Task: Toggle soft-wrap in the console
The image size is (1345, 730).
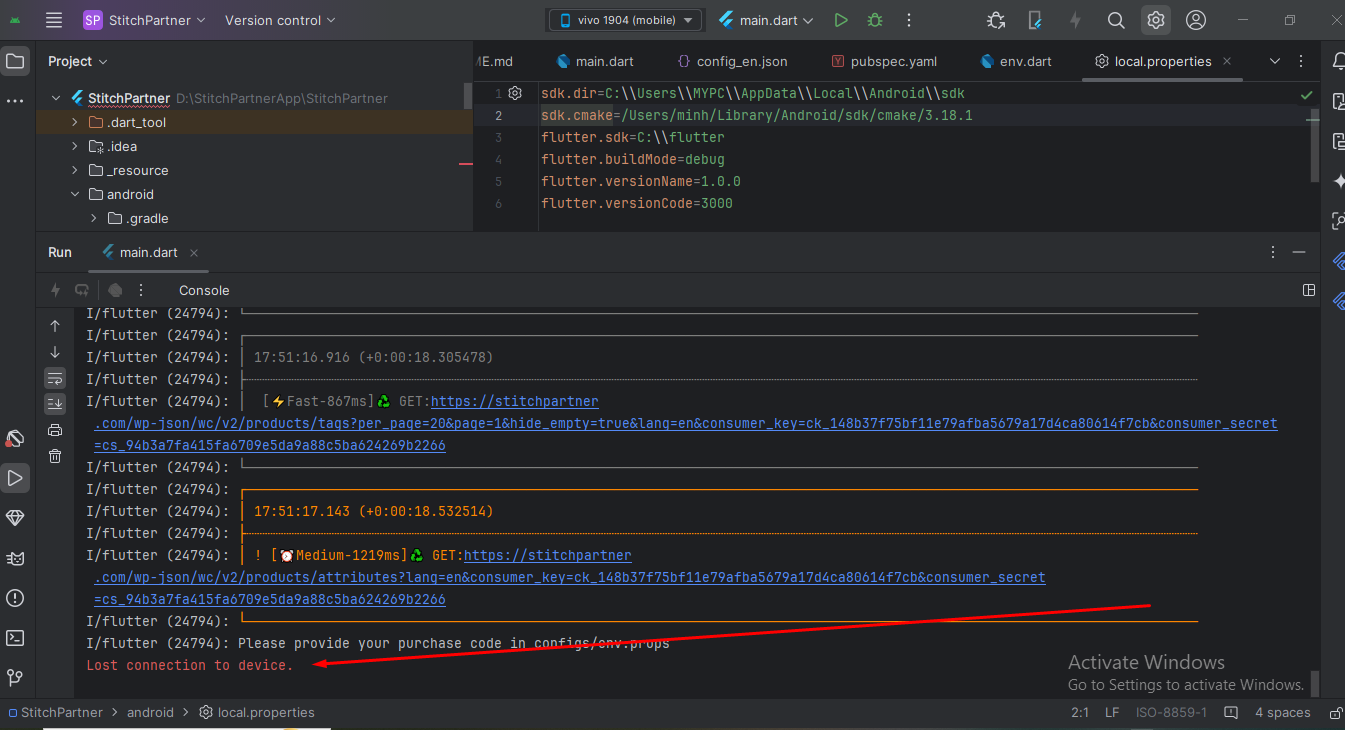Action: point(55,378)
